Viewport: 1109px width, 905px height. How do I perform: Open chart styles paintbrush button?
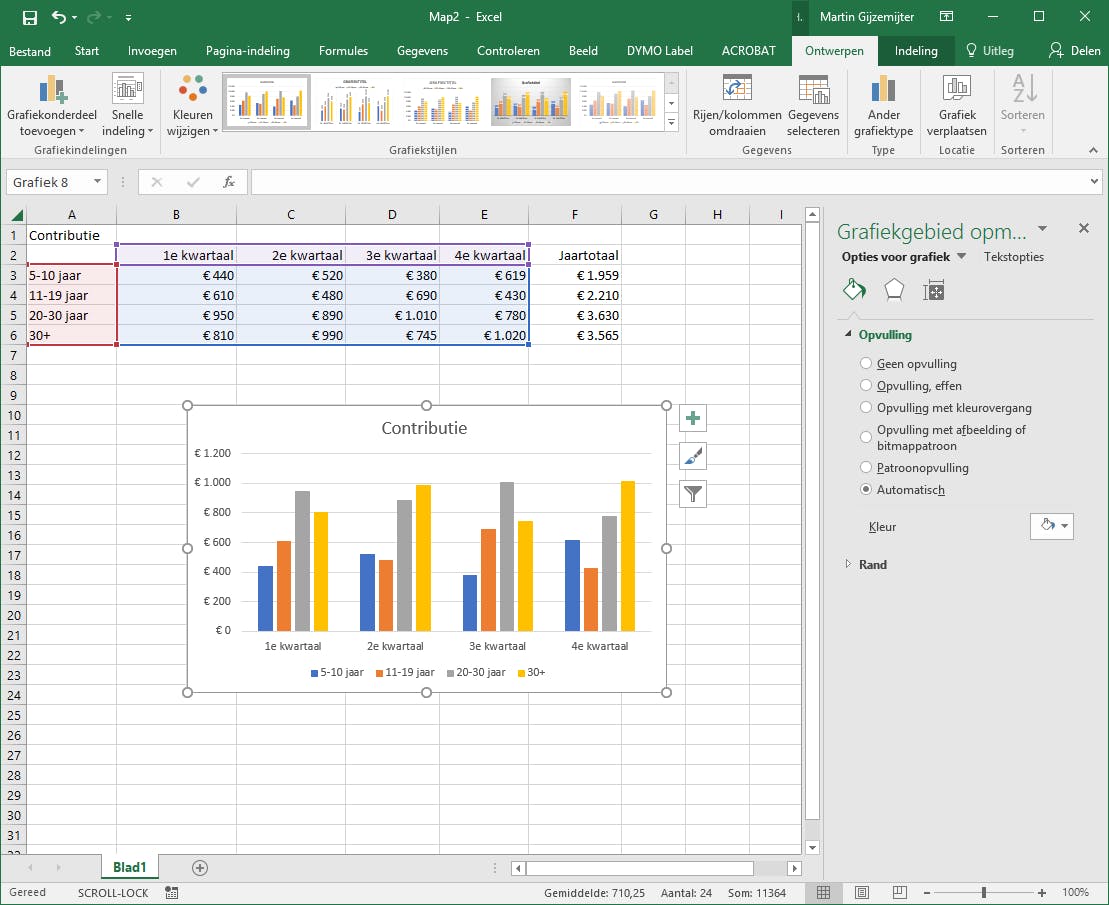coord(693,456)
